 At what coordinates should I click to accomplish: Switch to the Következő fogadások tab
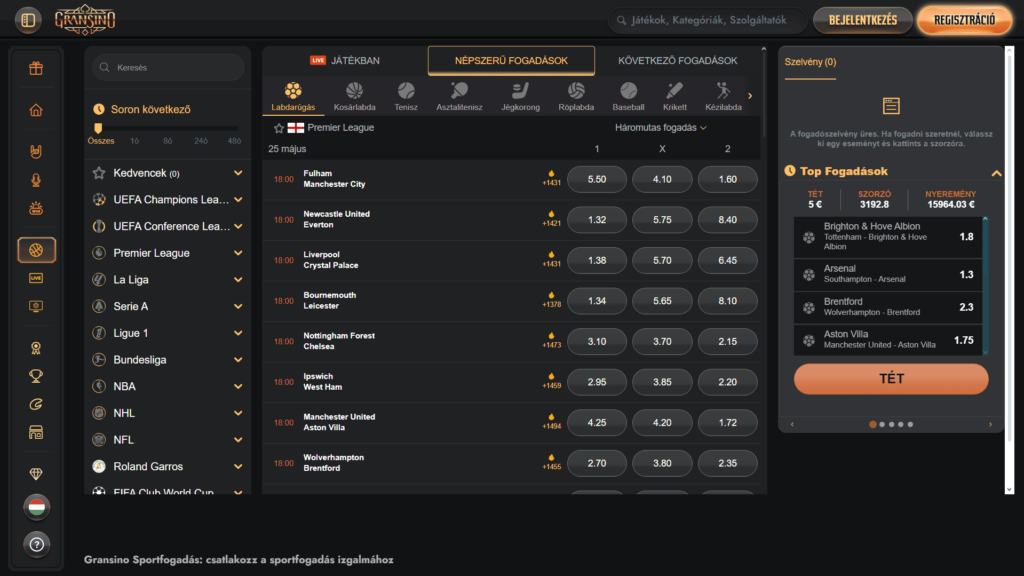(677, 61)
